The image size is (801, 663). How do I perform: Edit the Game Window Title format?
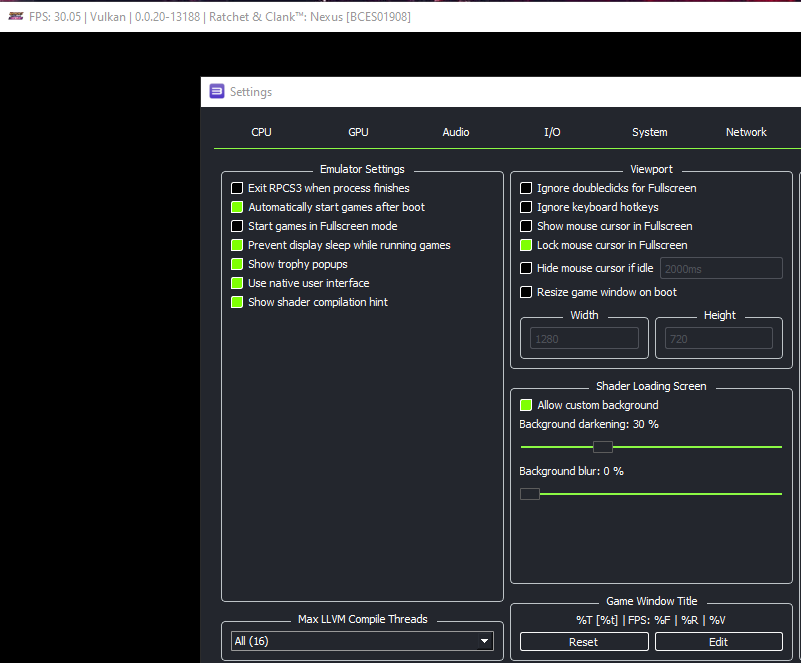[x=718, y=642]
